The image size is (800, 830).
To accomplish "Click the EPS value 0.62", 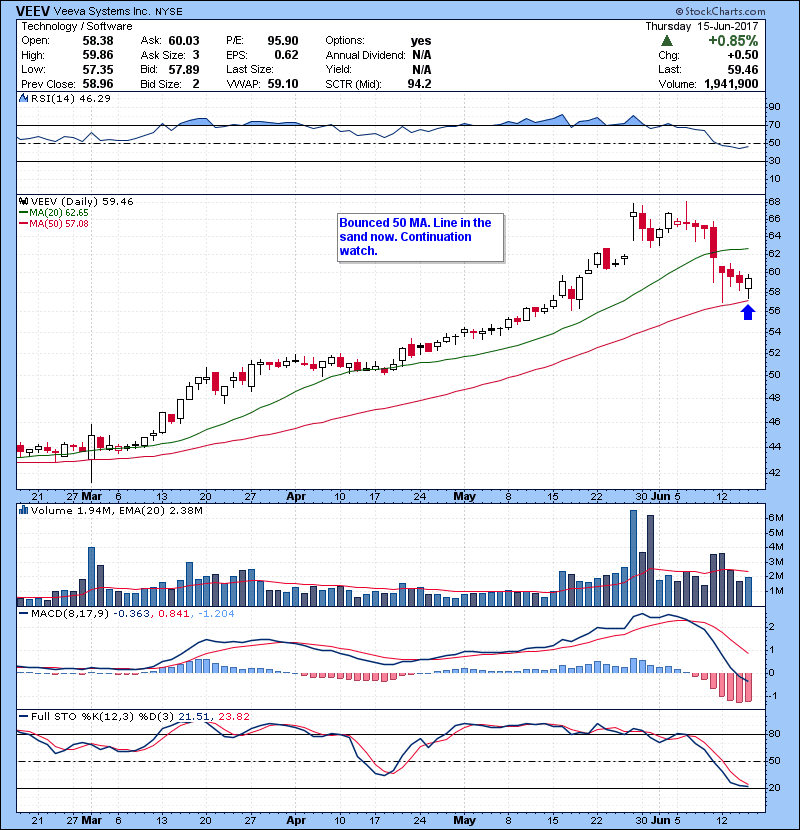I will tap(286, 55).
